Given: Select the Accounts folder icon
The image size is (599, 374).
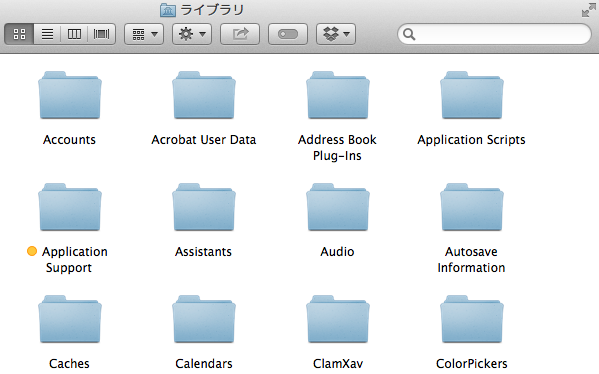Looking at the screenshot, I should (70, 95).
